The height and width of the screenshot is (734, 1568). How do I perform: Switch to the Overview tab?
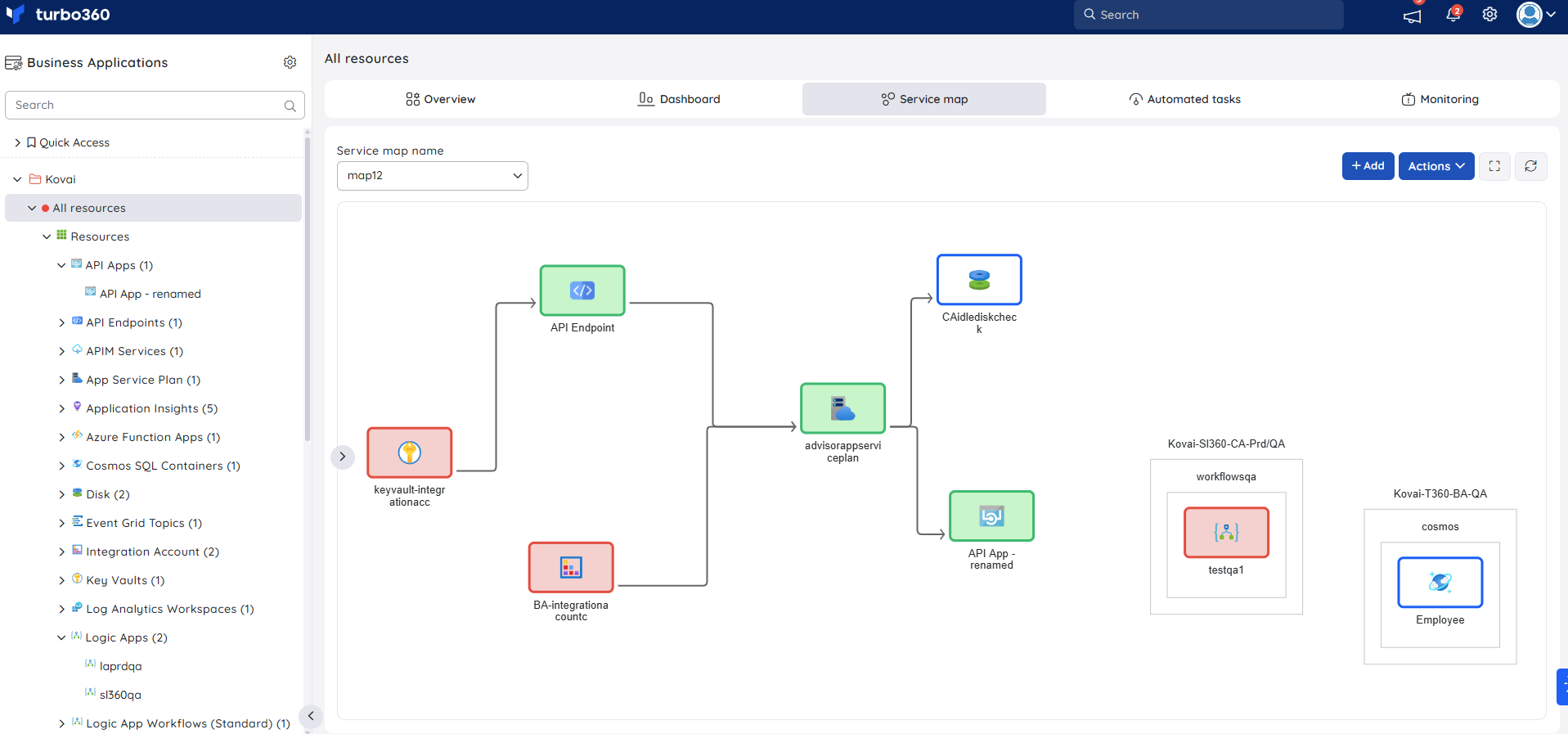441,99
